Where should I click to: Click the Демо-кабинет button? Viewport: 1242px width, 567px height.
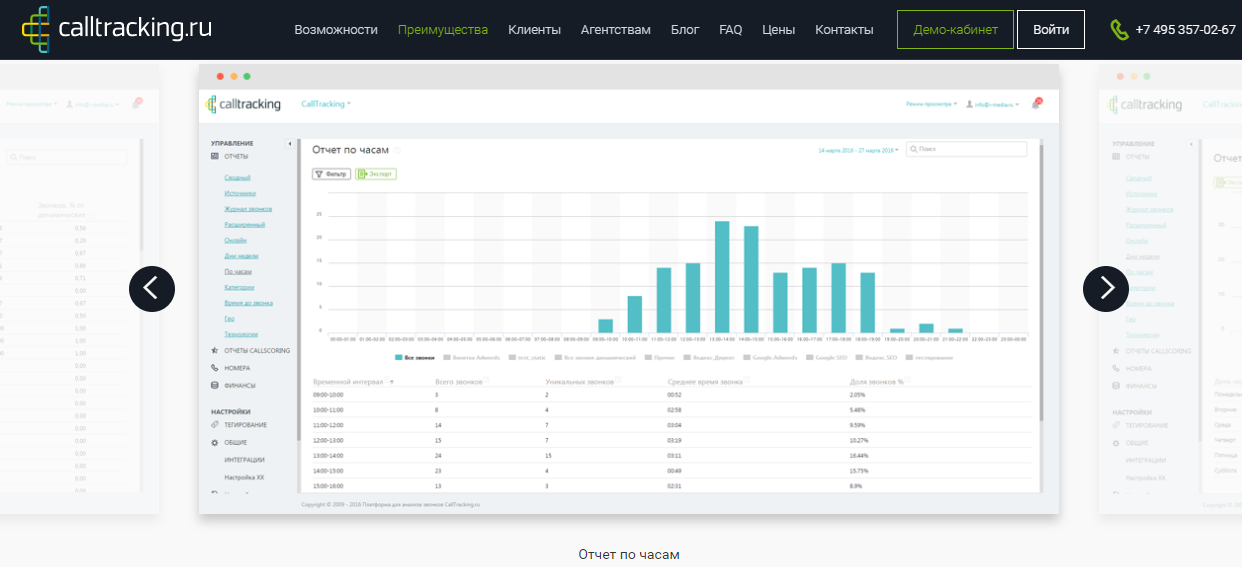(955, 30)
